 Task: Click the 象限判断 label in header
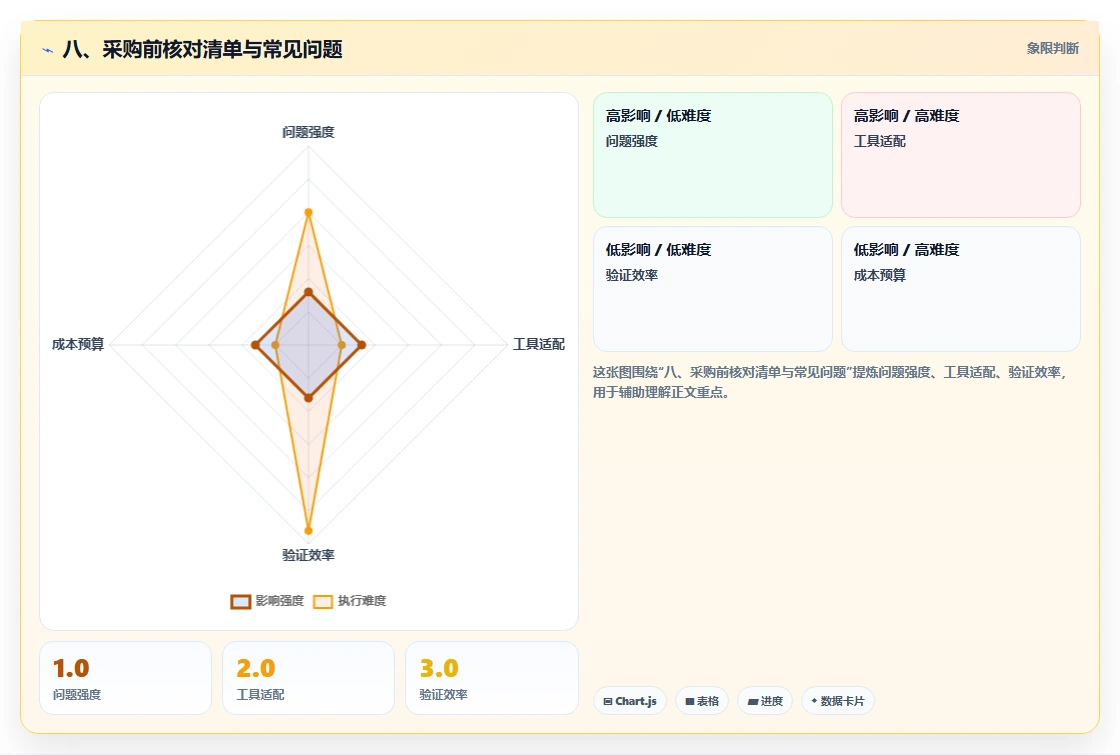pyautogui.click(x=1053, y=49)
